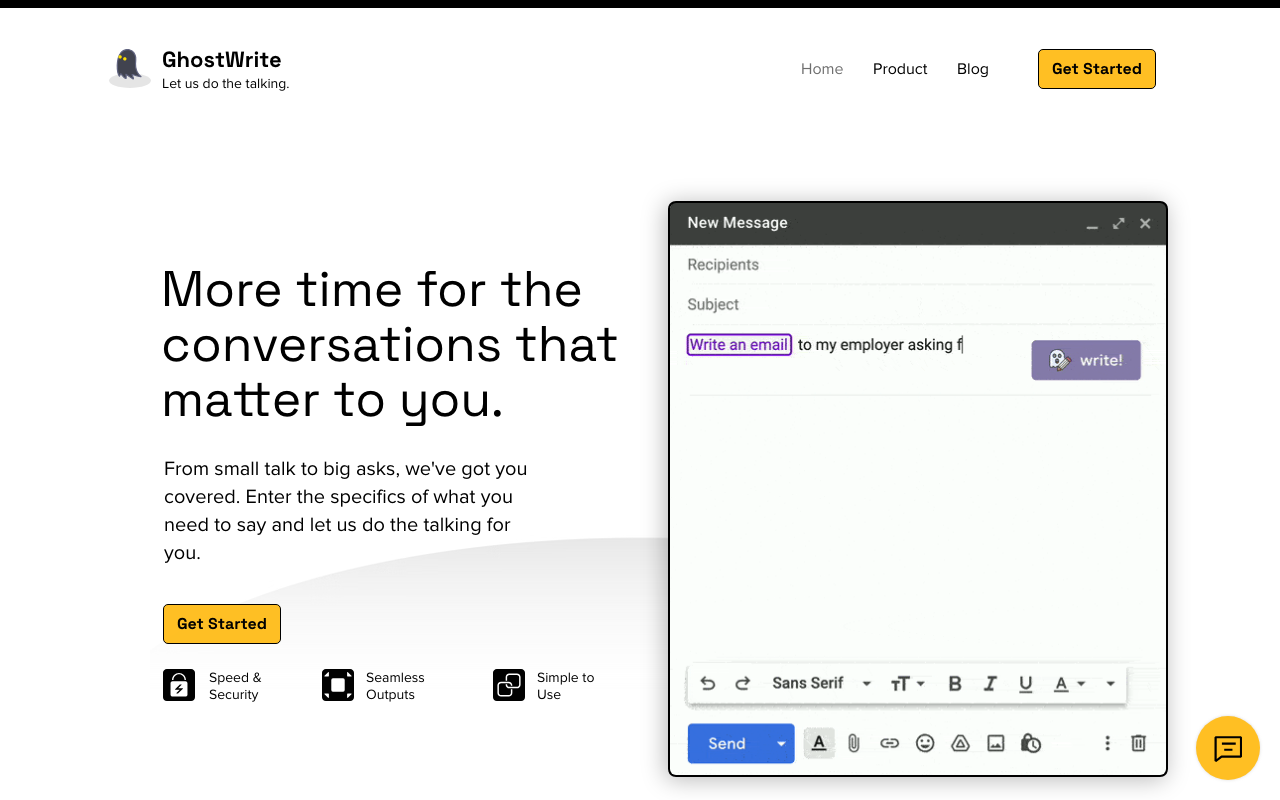Click the Send button
Screen dimensions: 1280x800
726,743
